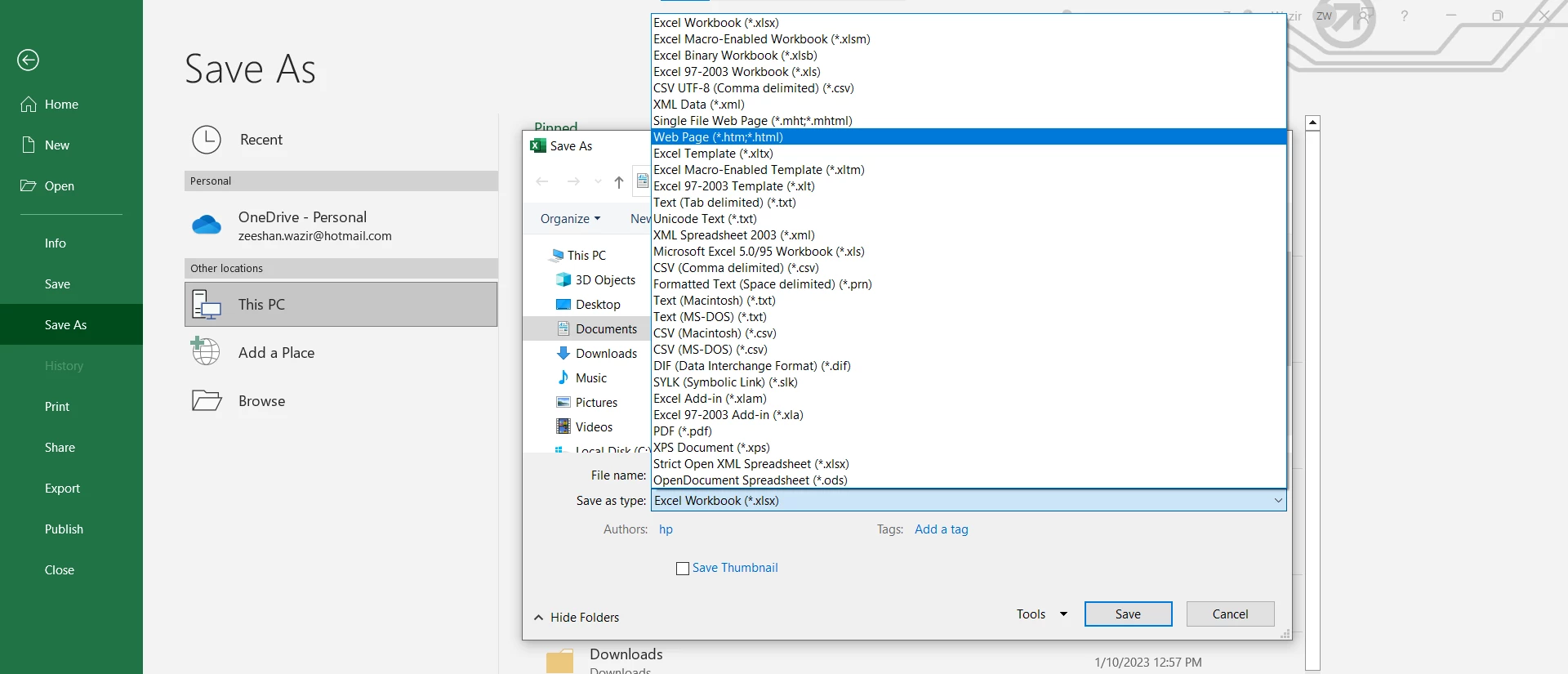1568x674 pixels.
Task: Click the Up one level arrow
Action: [x=619, y=181]
